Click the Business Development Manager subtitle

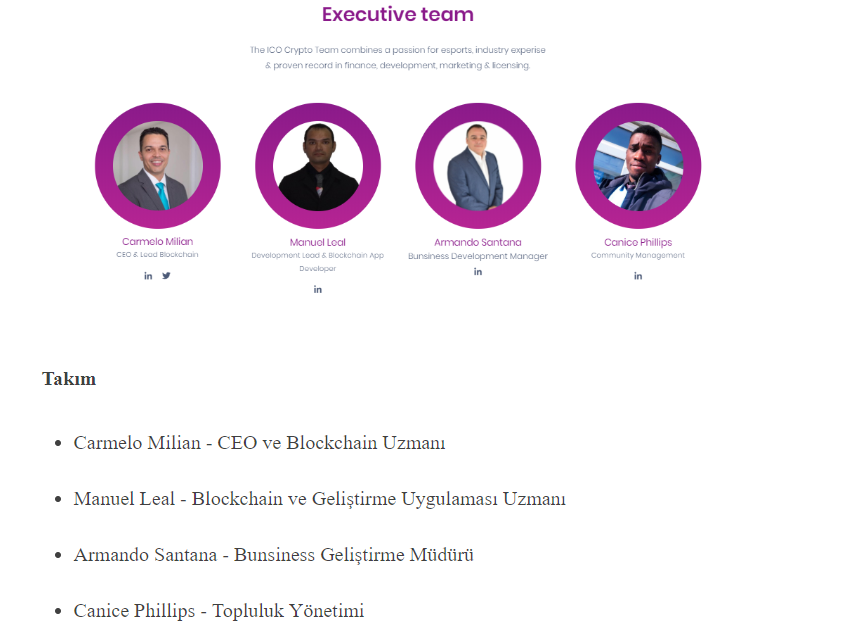point(478,256)
